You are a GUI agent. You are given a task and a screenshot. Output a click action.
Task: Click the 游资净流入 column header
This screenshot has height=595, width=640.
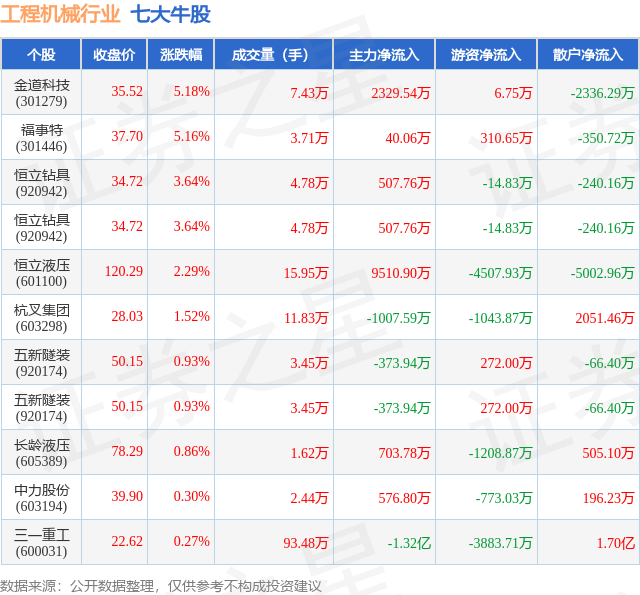(x=486, y=54)
